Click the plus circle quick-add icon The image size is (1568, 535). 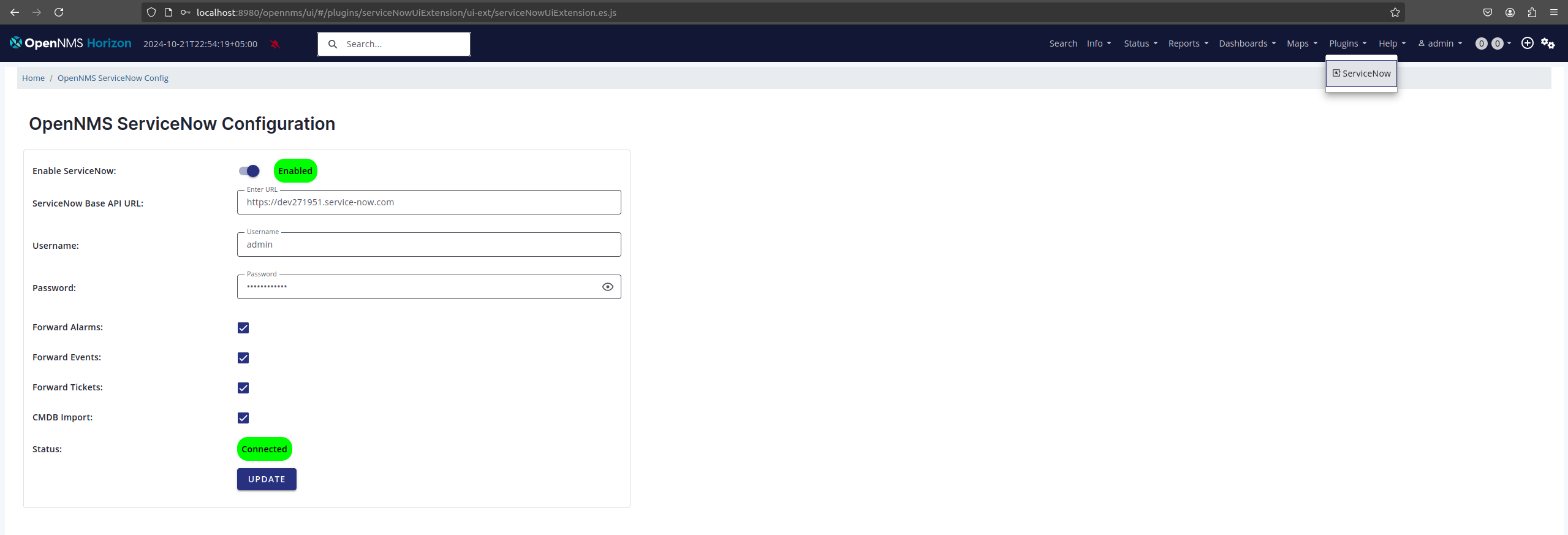click(1527, 43)
